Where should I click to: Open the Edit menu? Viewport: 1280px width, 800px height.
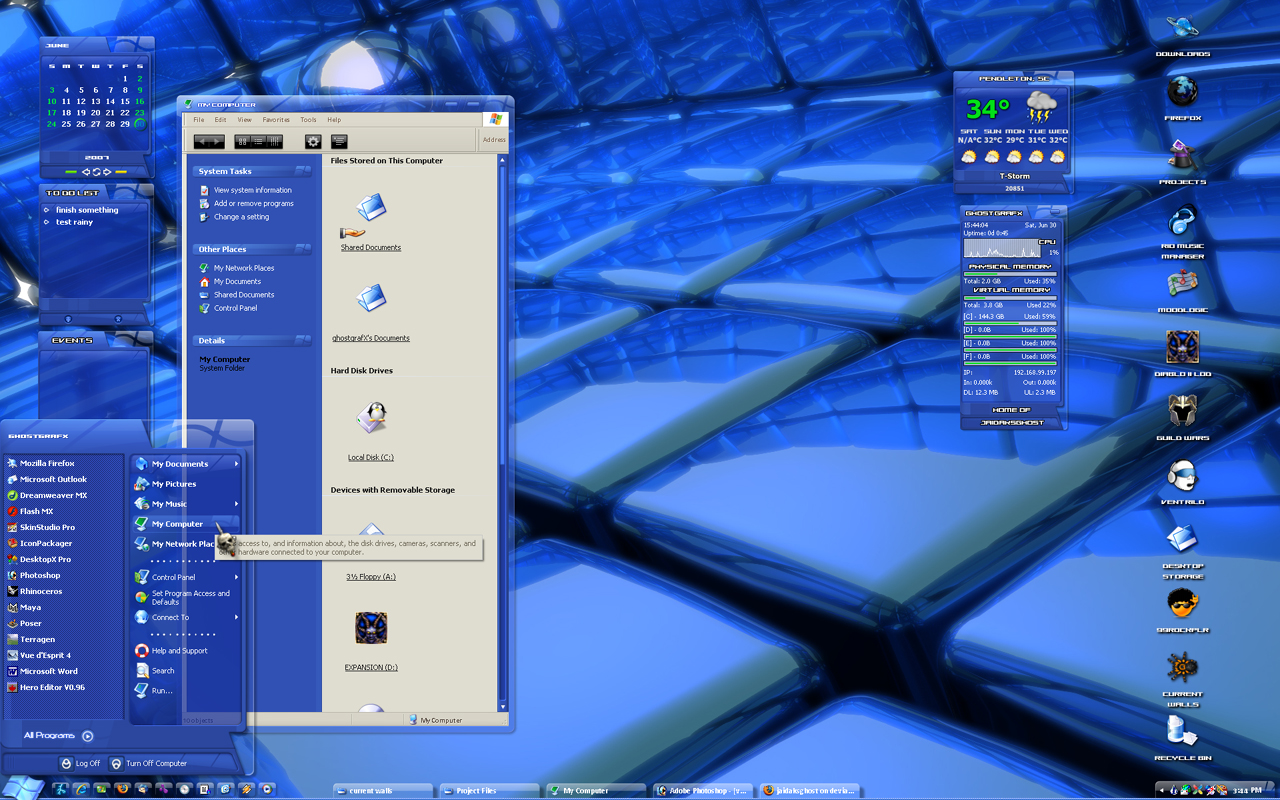pyautogui.click(x=221, y=120)
